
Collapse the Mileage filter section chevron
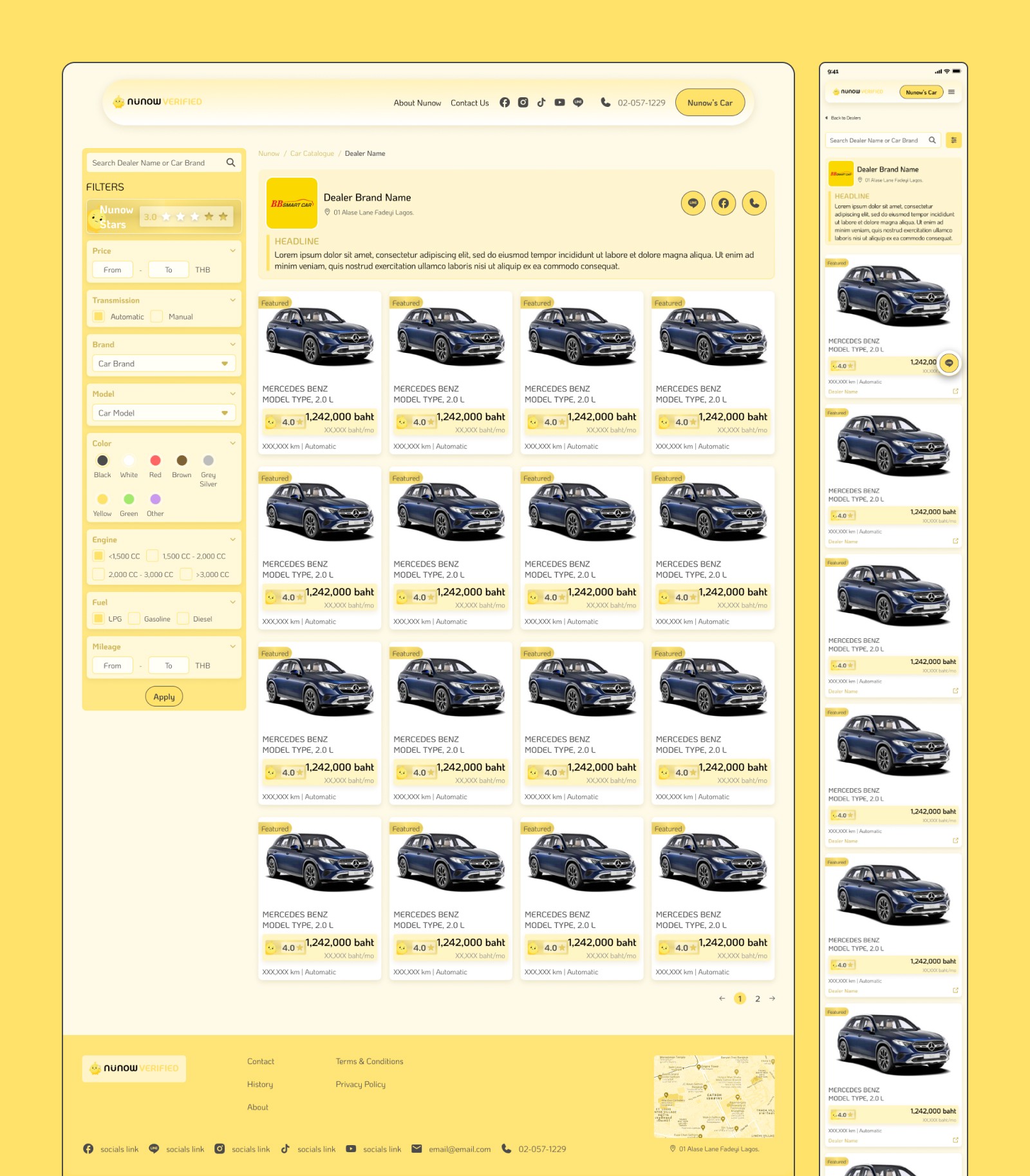click(x=232, y=647)
